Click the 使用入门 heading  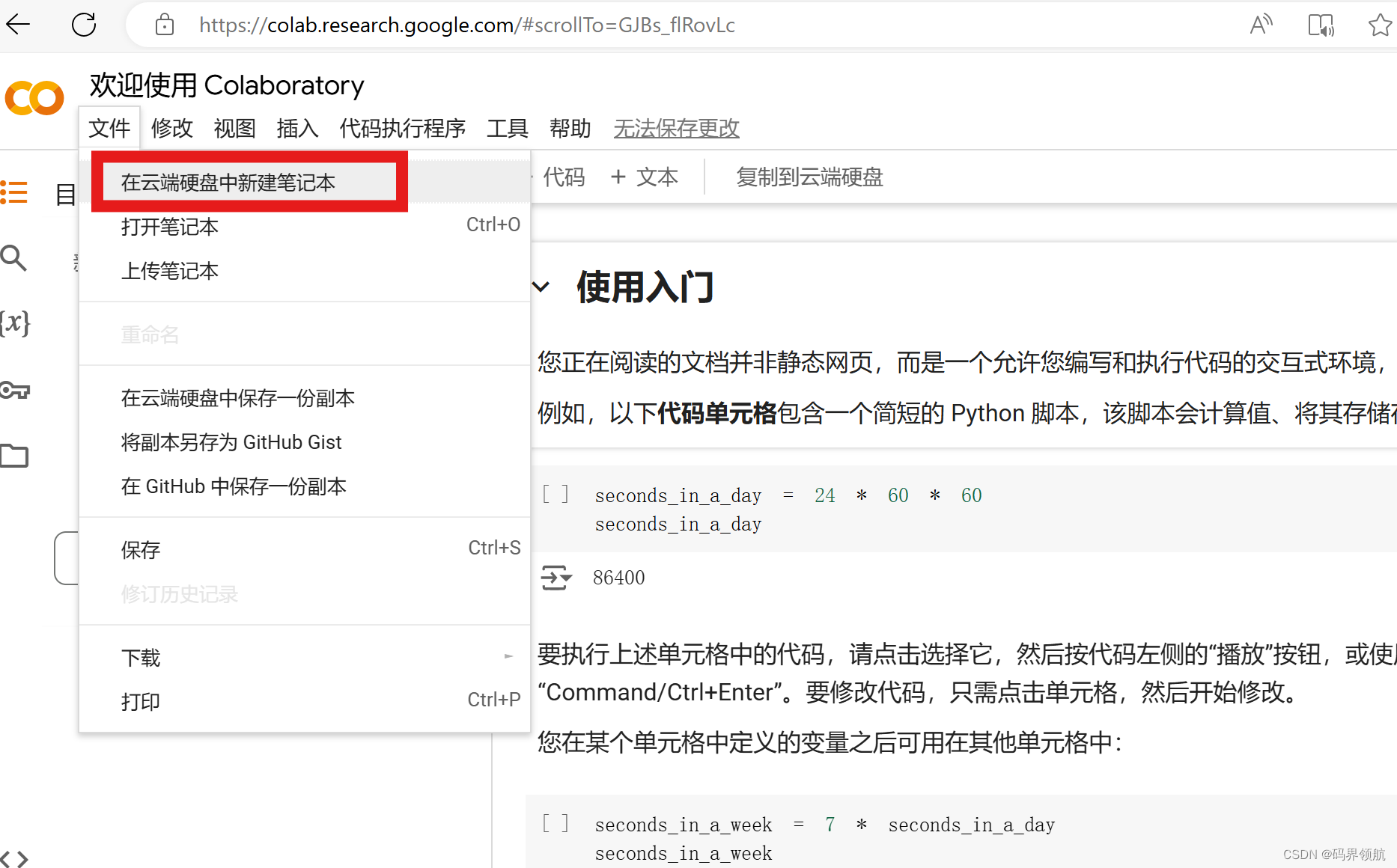[x=645, y=287]
